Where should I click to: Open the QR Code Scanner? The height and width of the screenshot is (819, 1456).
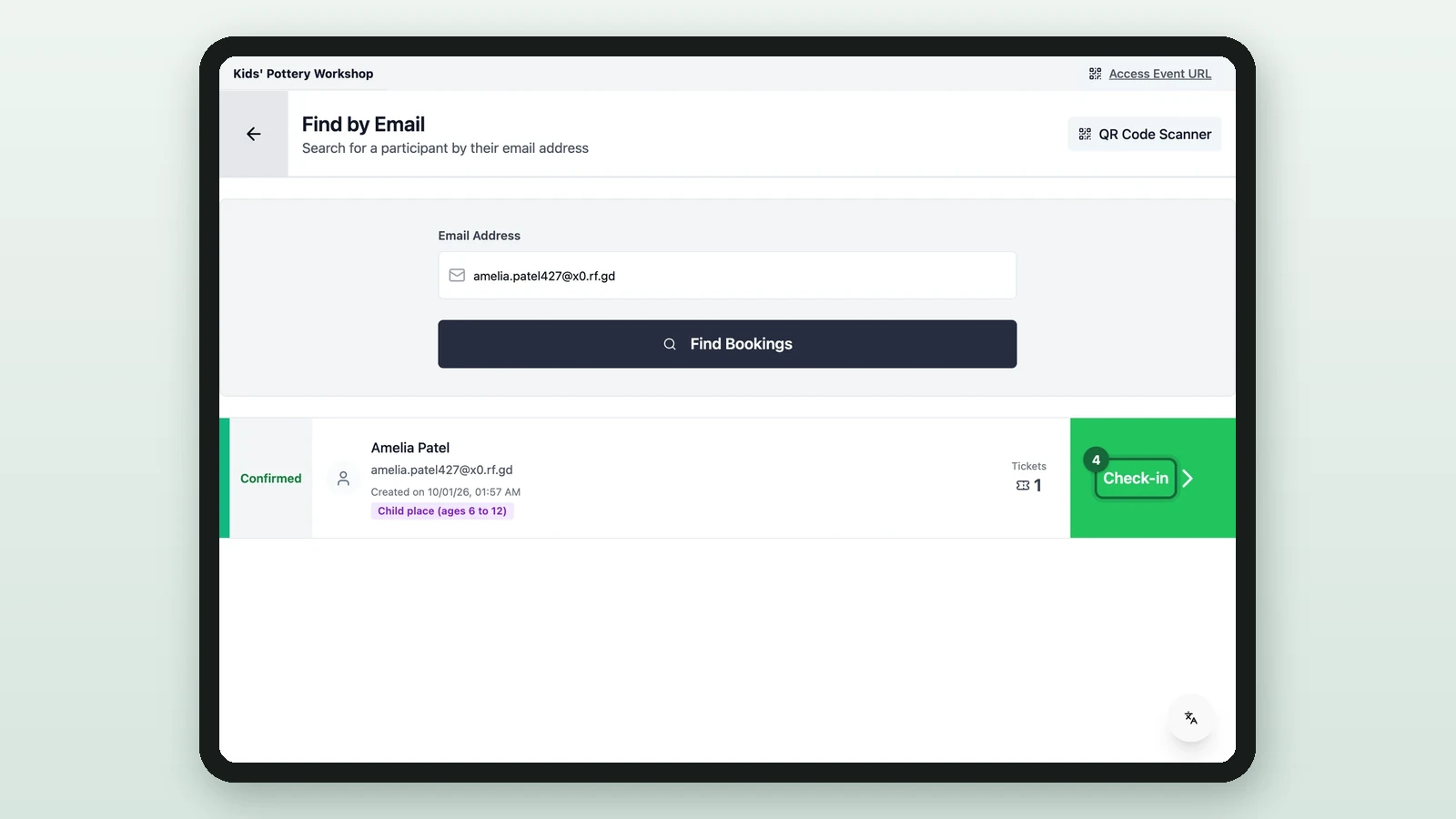pos(1144,134)
